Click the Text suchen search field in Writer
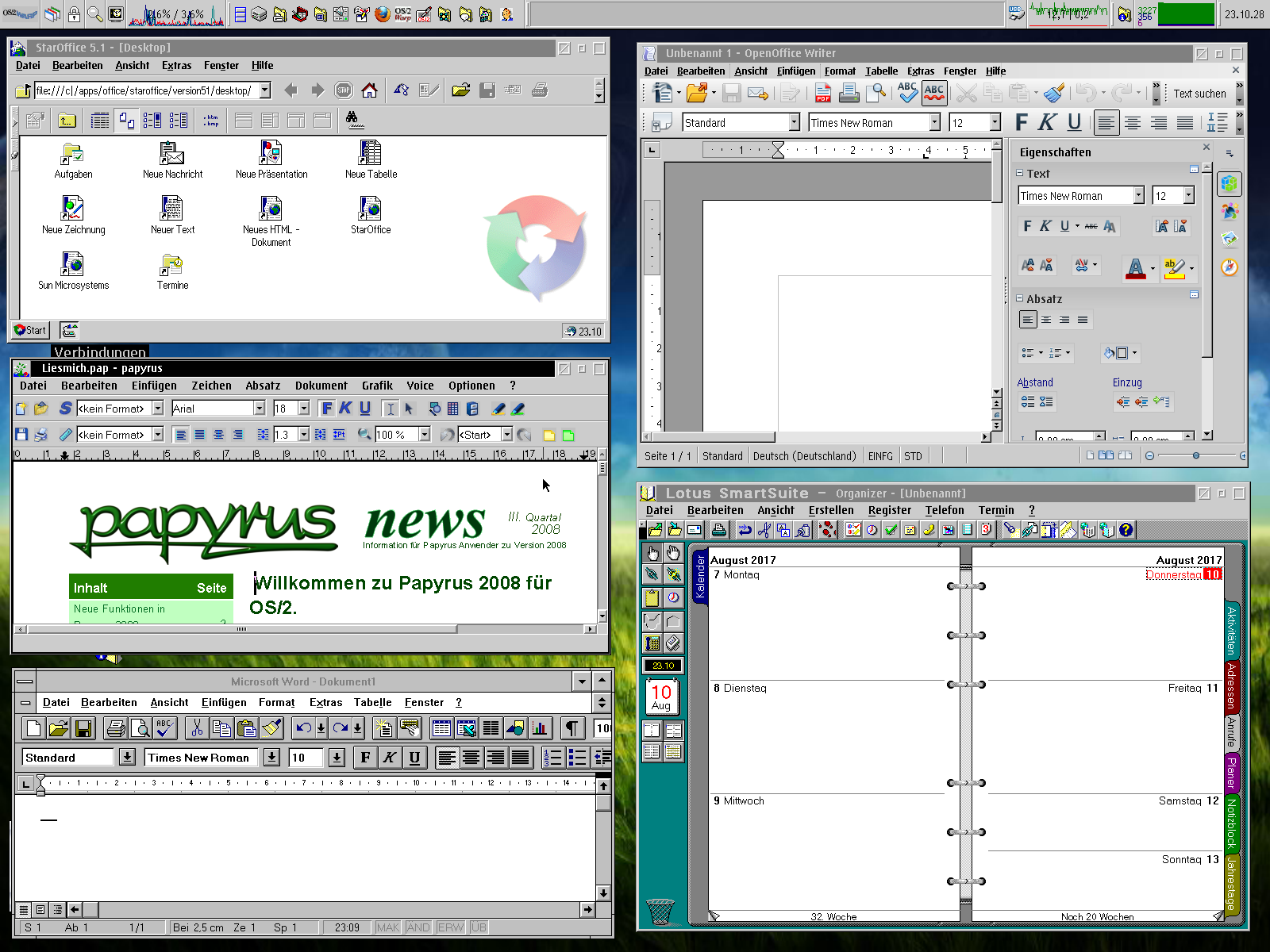1270x952 pixels. (x=1199, y=94)
